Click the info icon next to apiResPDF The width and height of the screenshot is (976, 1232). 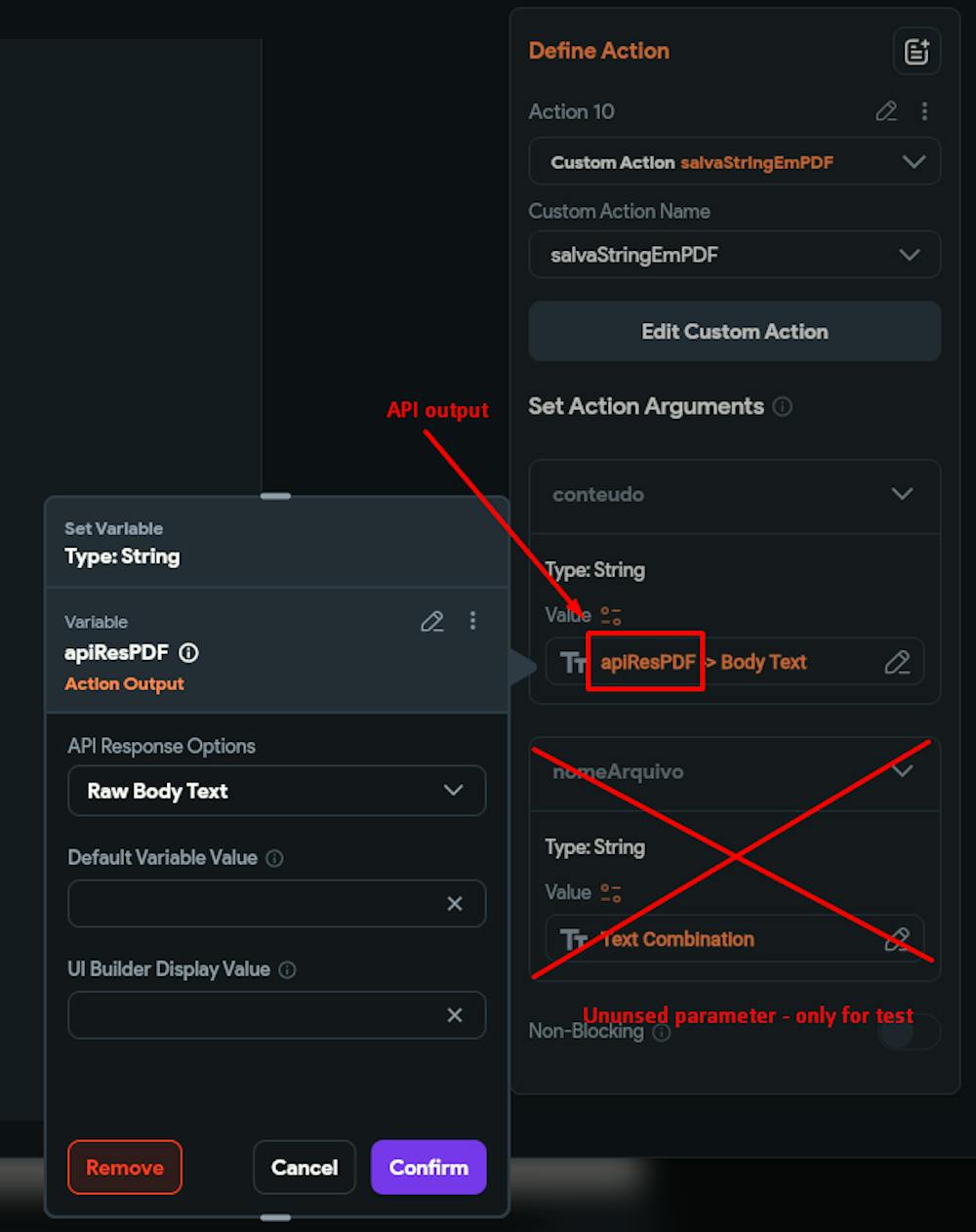189,653
